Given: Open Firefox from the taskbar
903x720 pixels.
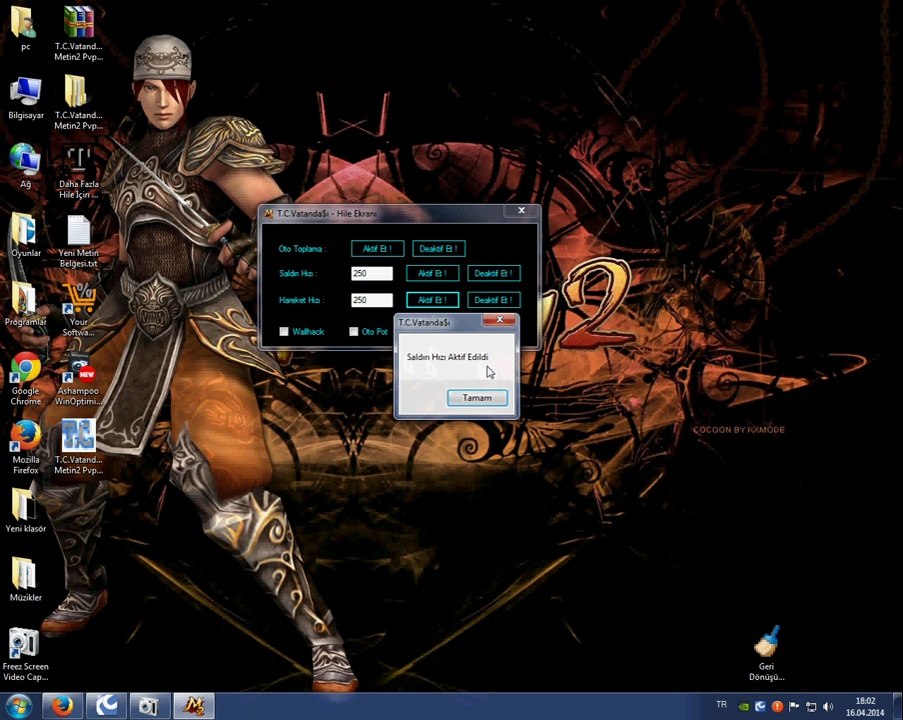Looking at the screenshot, I should click(62, 706).
